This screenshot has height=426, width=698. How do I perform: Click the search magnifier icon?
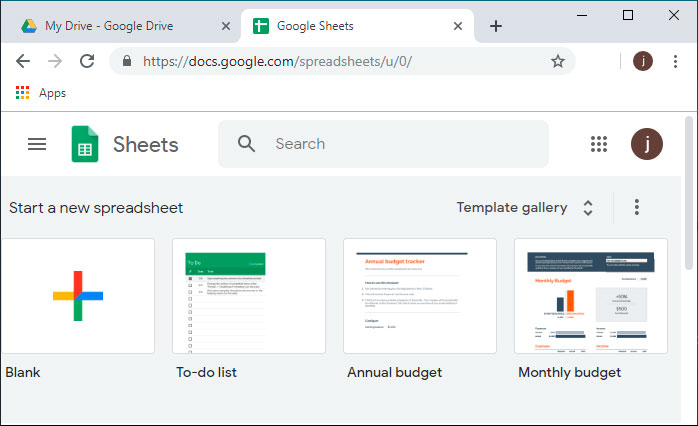coord(246,144)
